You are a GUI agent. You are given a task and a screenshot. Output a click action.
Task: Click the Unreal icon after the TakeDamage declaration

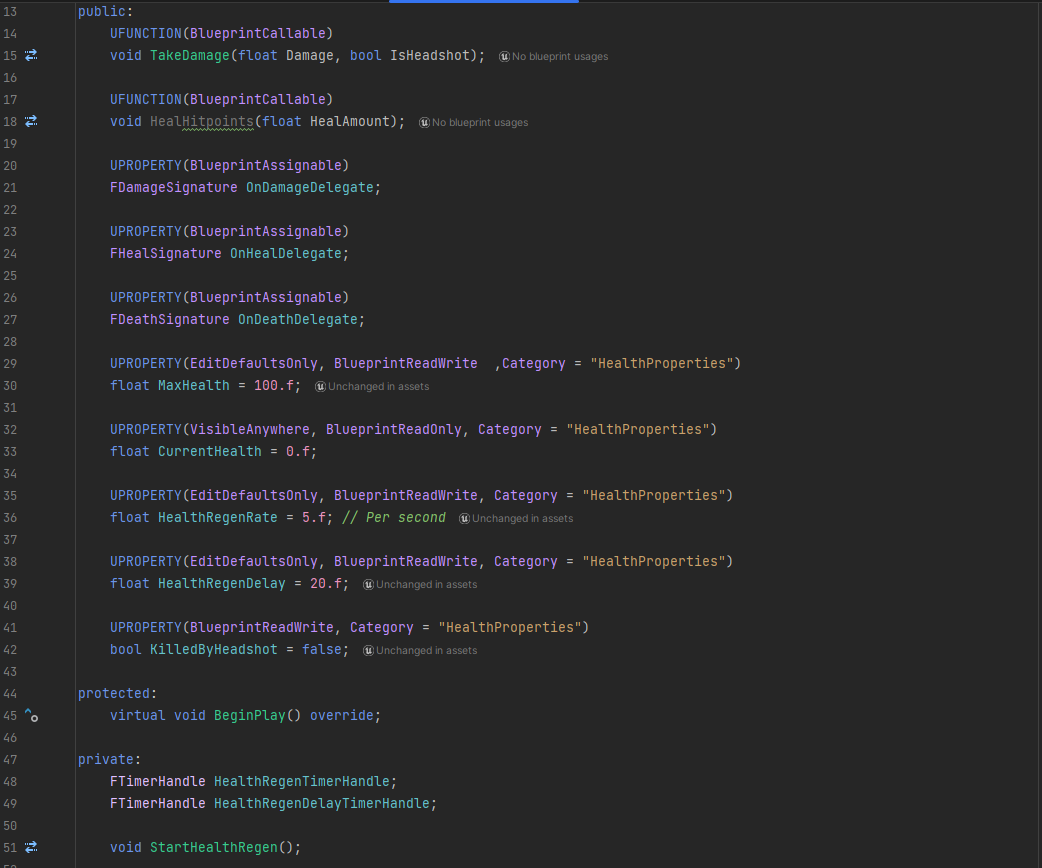click(x=504, y=57)
